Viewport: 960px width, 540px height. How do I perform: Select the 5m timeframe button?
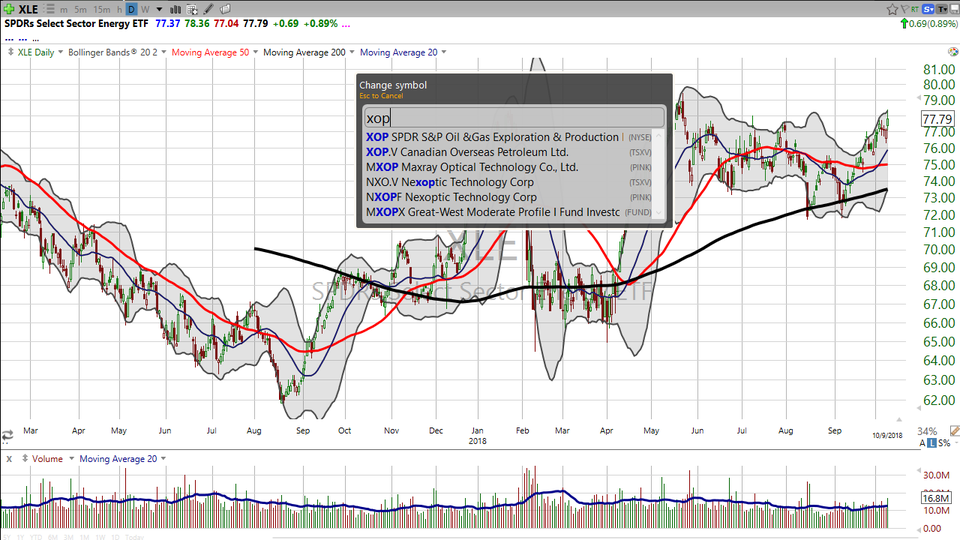pyautogui.click(x=80, y=9)
